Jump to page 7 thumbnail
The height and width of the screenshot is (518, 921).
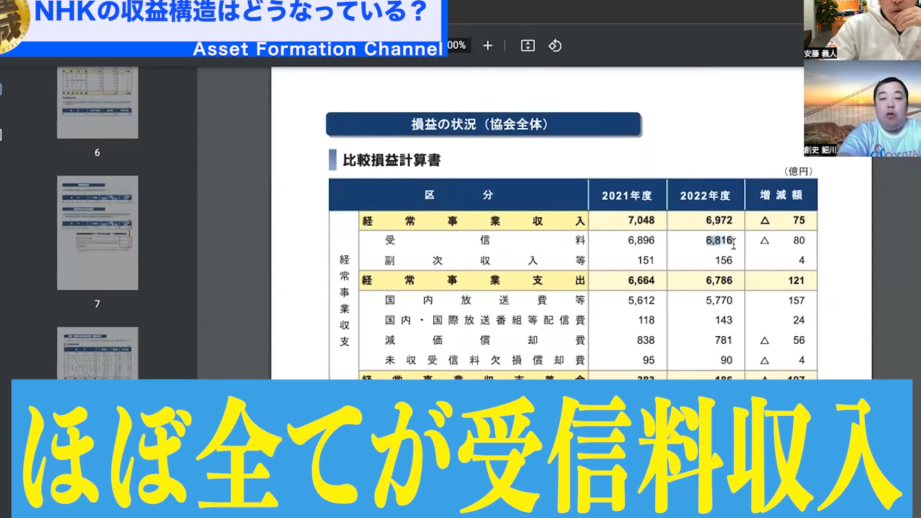[x=97, y=233]
